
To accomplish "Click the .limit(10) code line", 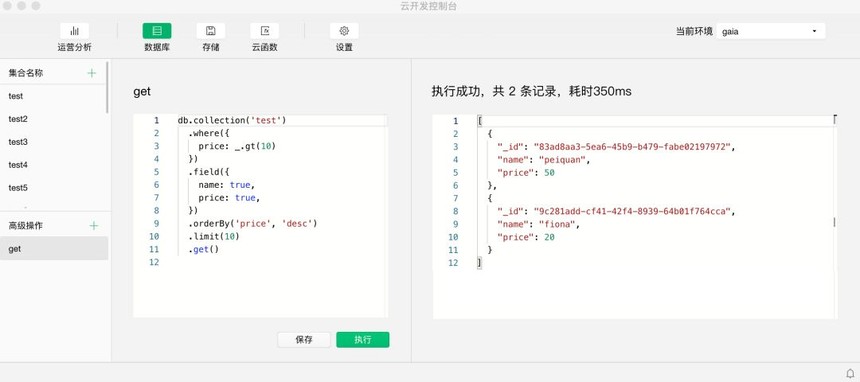I will 214,237.
